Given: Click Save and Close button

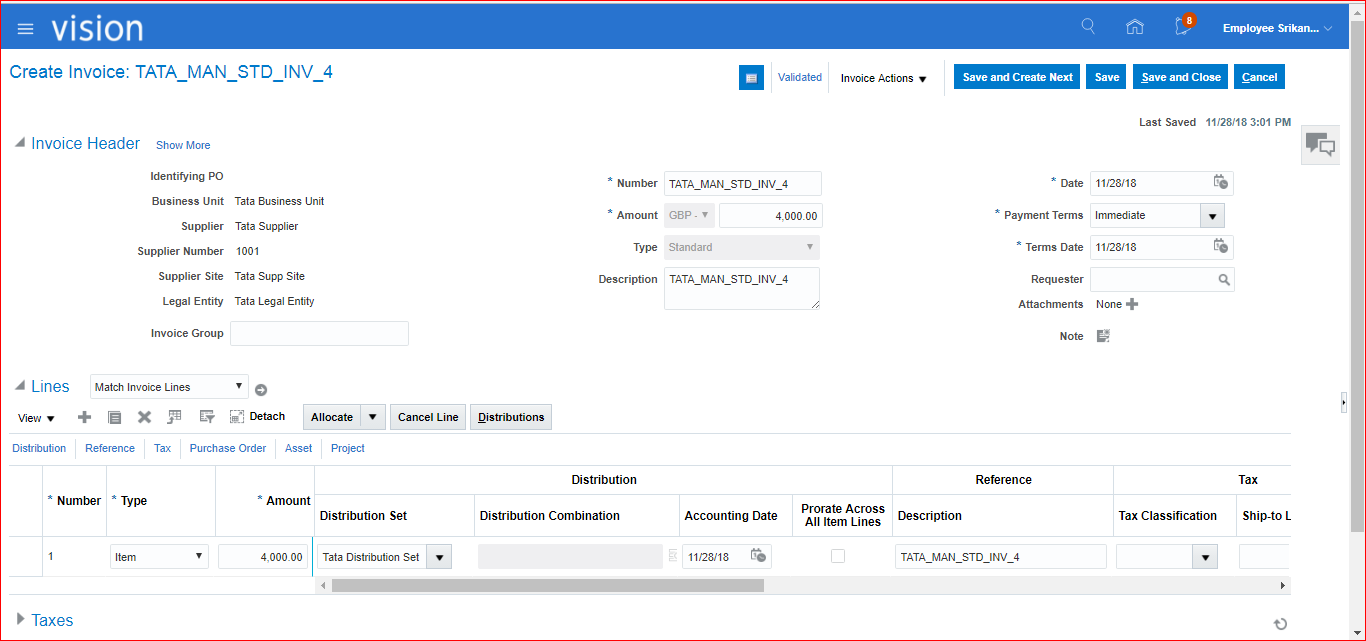Looking at the screenshot, I should (1180, 77).
